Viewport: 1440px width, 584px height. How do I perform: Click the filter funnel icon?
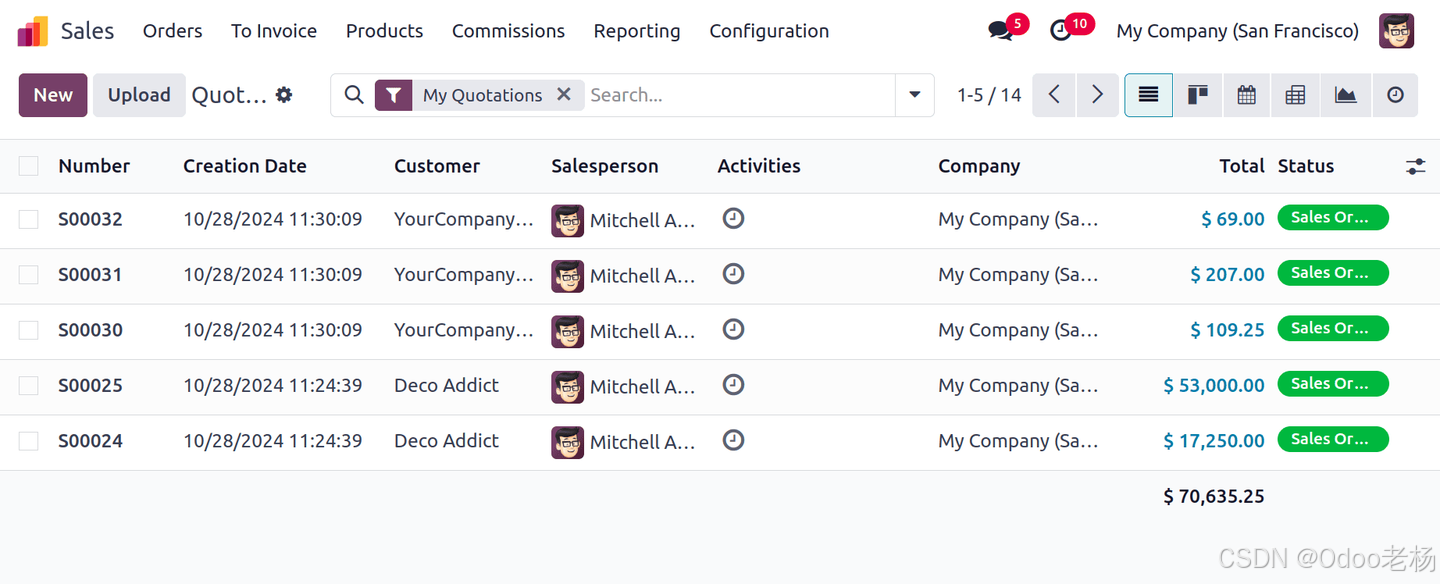[x=394, y=95]
